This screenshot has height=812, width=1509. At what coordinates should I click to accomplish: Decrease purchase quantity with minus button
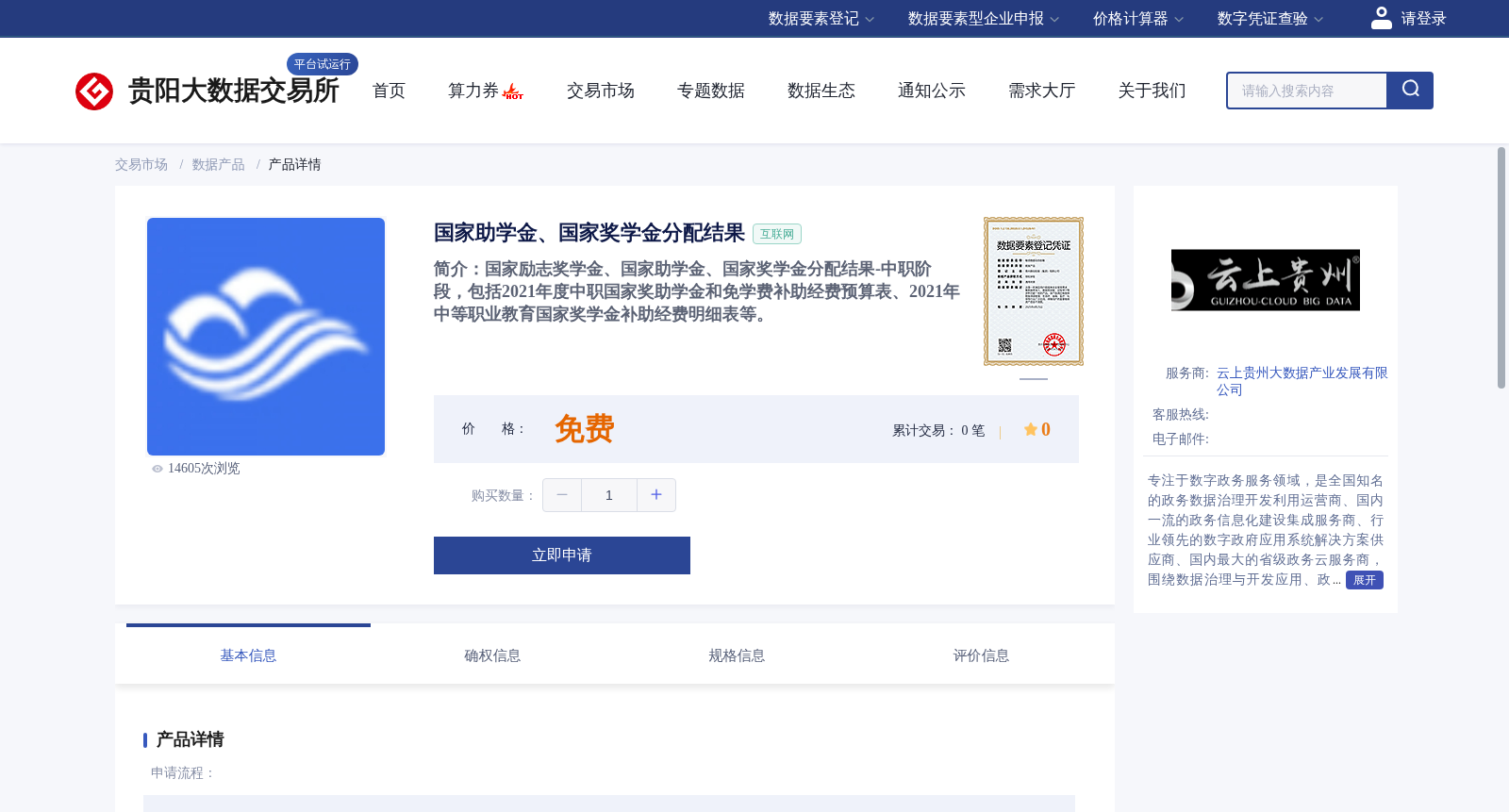tap(562, 495)
